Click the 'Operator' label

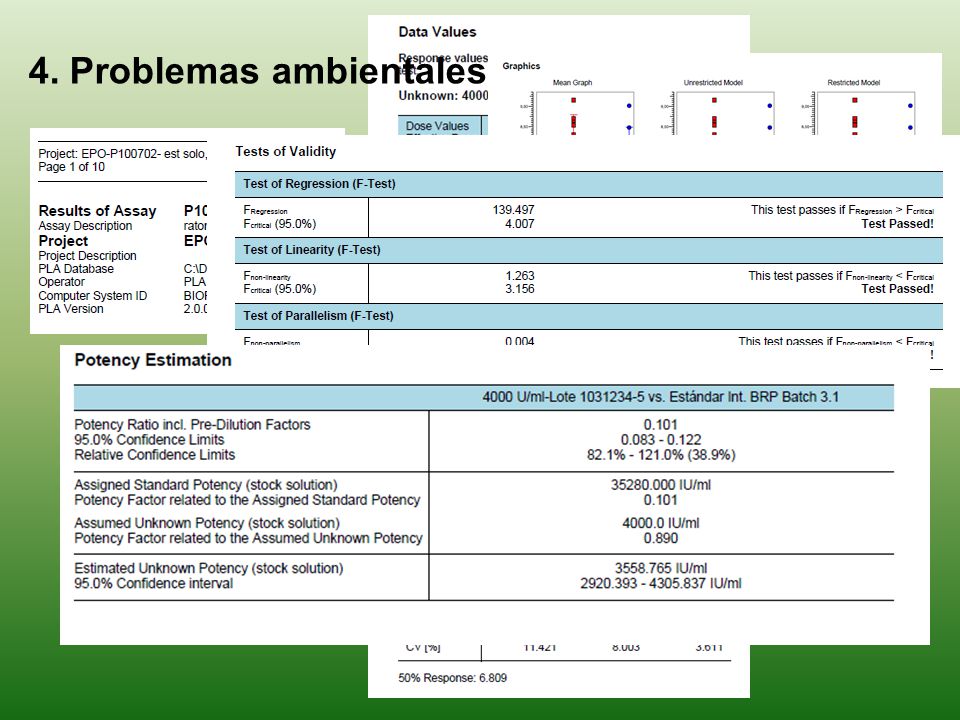(x=61, y=282)
